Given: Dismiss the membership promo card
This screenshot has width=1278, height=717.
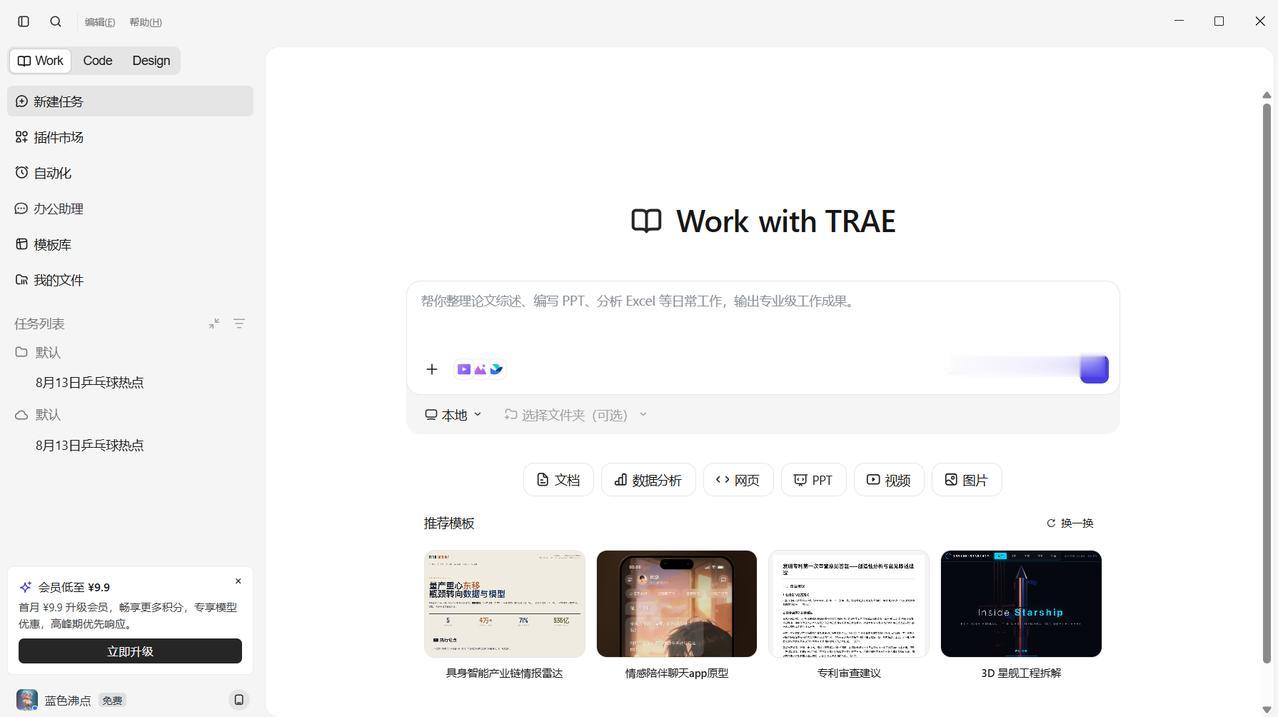Looking at the screenshot, I should [x=238, y=581].
